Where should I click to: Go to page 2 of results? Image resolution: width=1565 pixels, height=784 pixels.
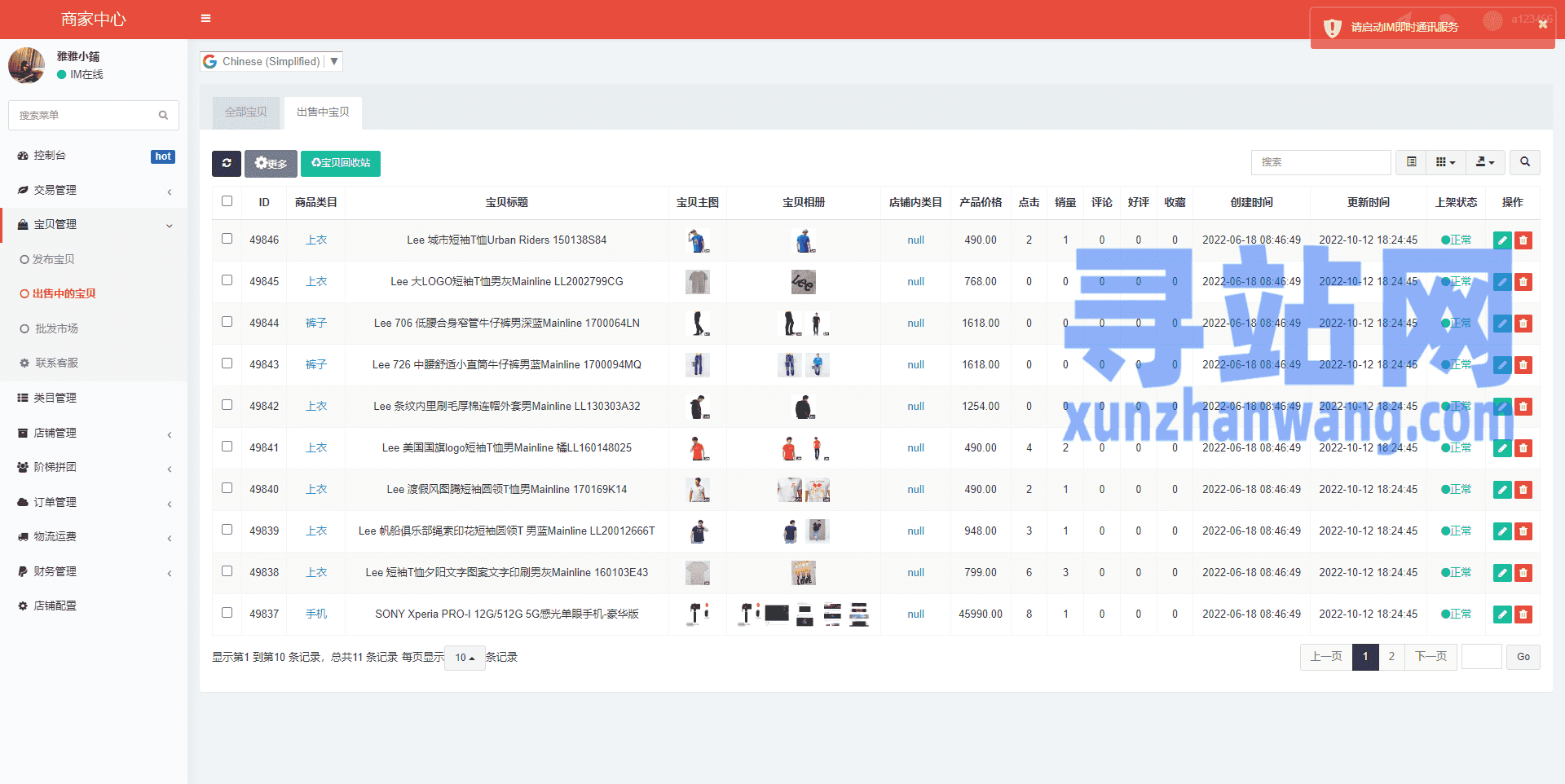(x=1391, y=657)
